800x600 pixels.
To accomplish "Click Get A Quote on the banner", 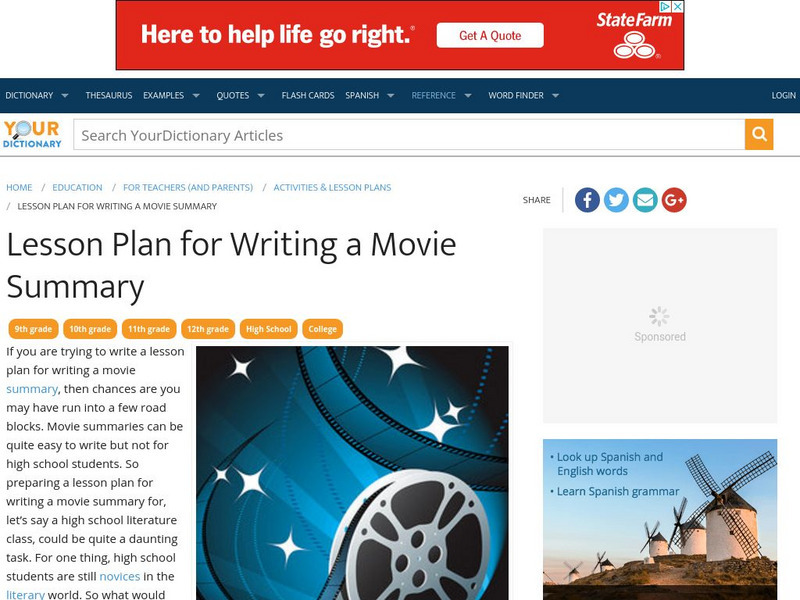I will (490, 35).
